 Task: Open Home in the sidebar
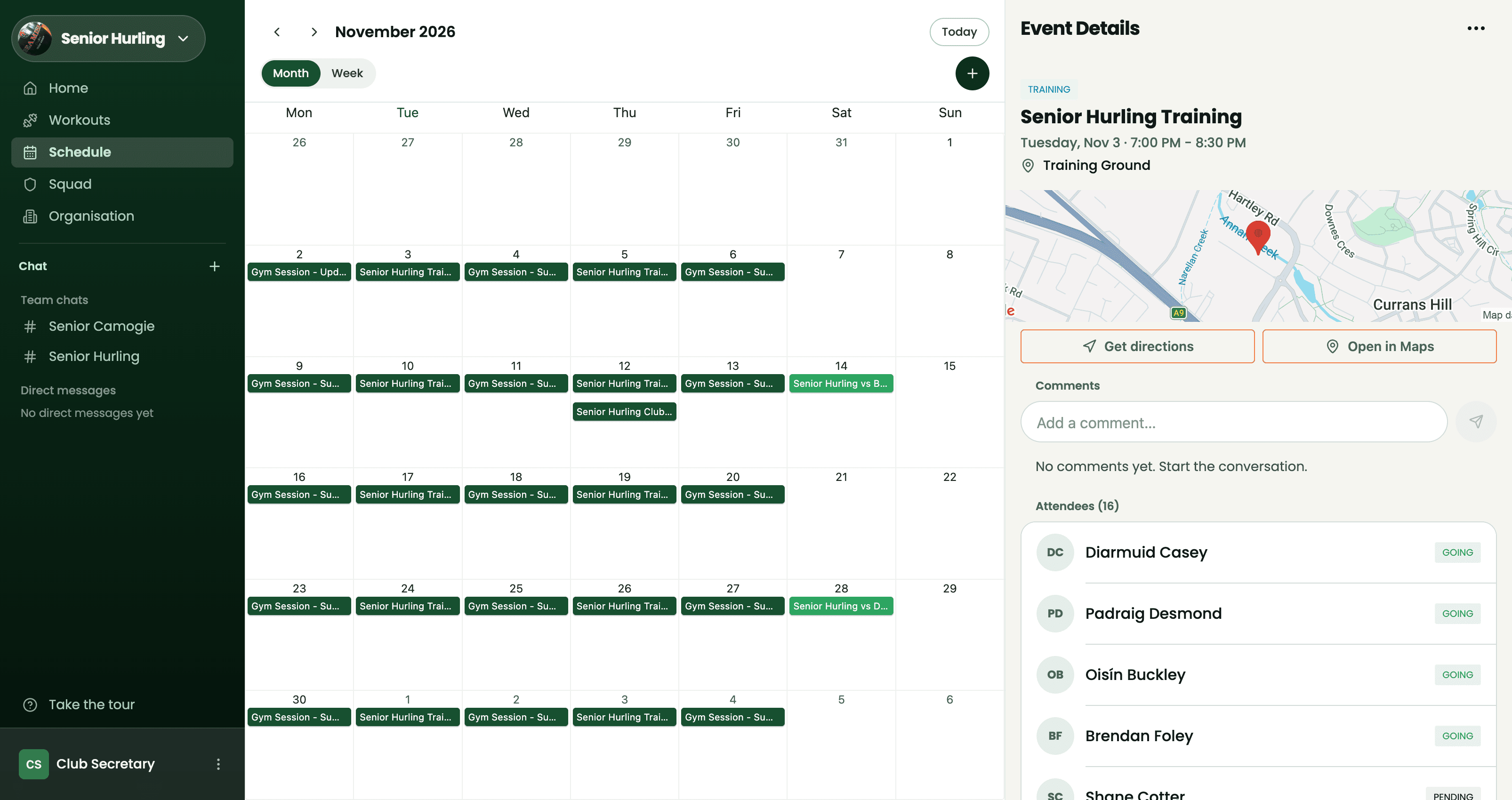point(122,88)
